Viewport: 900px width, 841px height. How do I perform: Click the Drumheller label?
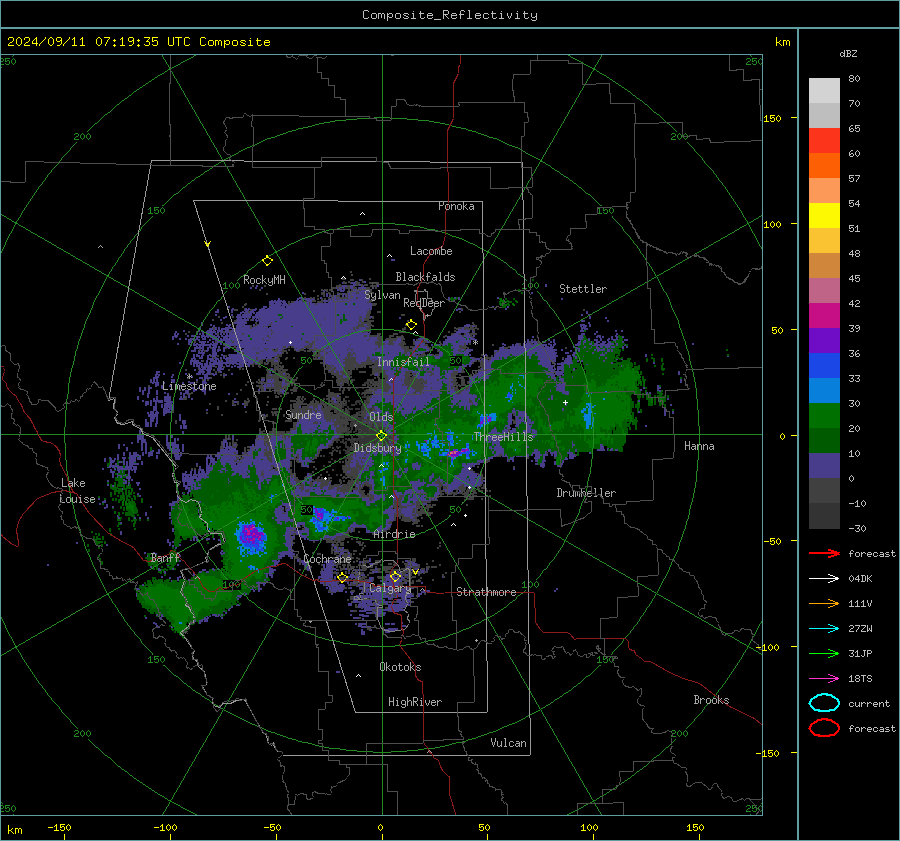click(586, 493)
